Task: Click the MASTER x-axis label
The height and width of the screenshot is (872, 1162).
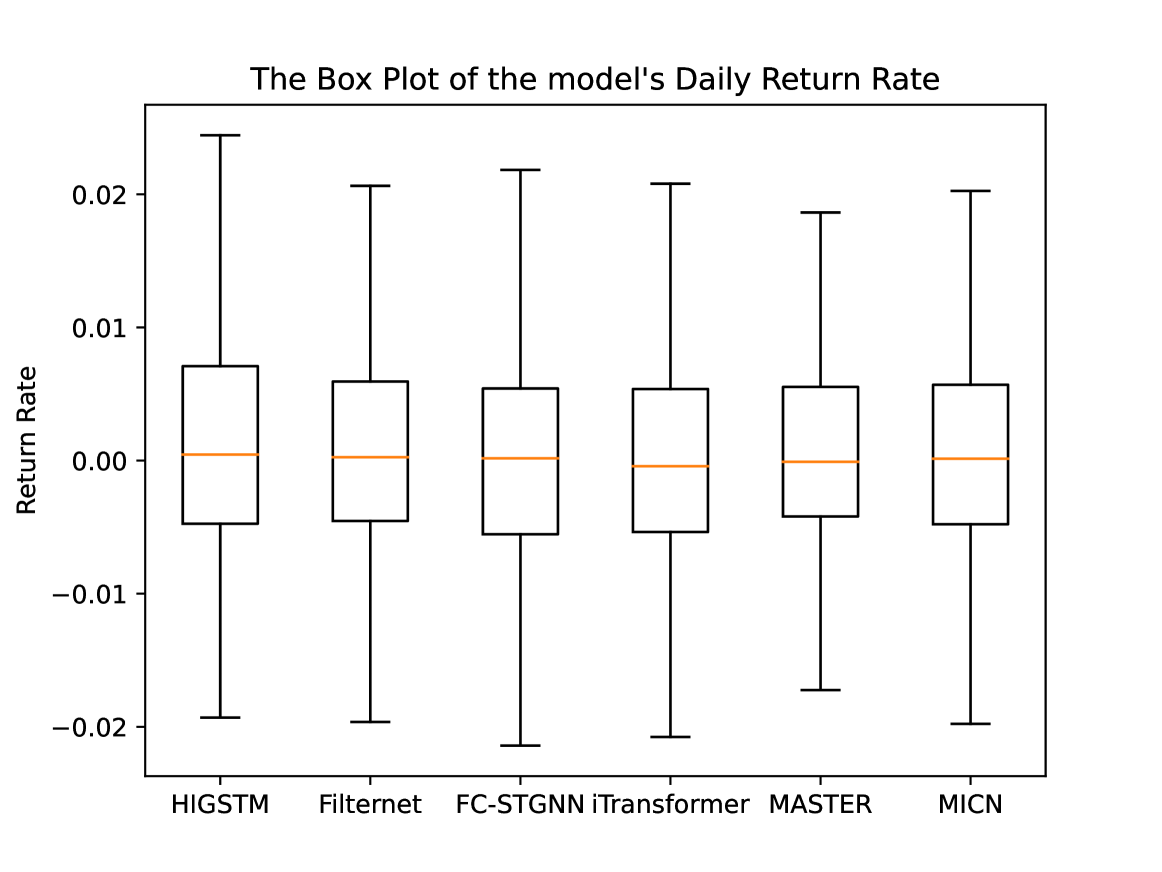Action: coord(820,804)
